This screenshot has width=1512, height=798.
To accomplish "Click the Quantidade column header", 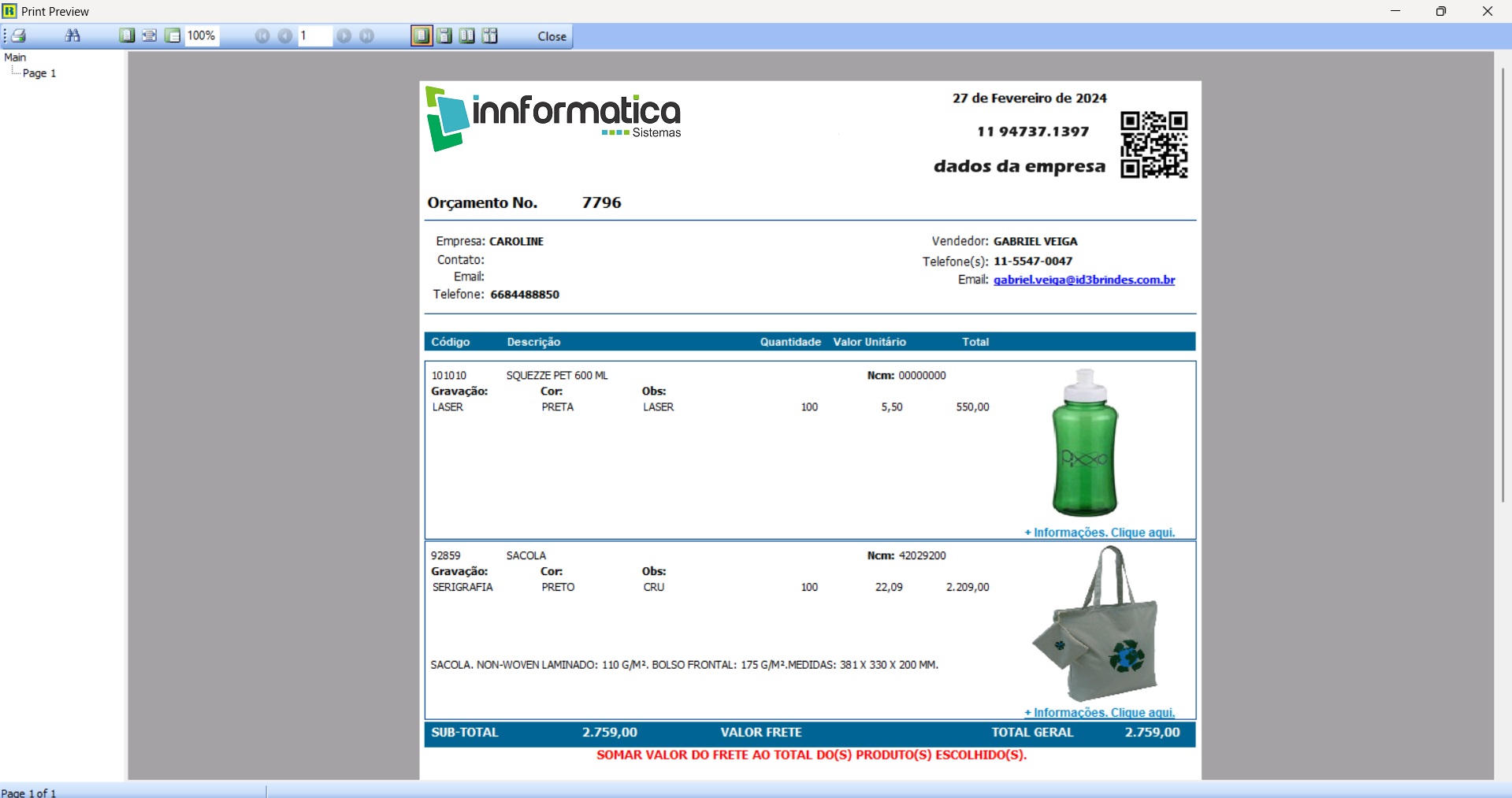I will click(790, 342).
